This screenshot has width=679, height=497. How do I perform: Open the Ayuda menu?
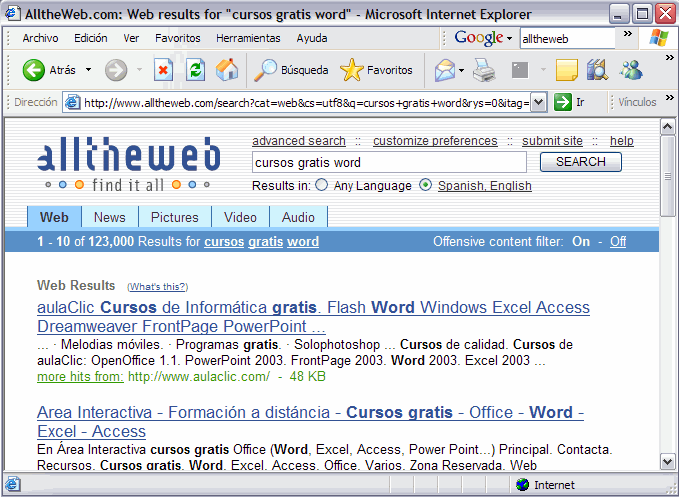(x=312, y=38)
